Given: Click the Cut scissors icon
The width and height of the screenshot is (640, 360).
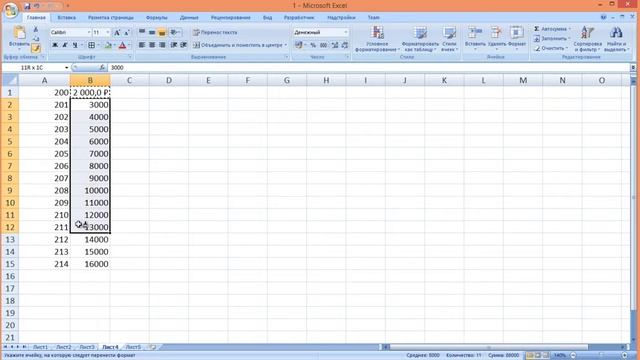Looking at the screenshot, I should tap(36, 29).
